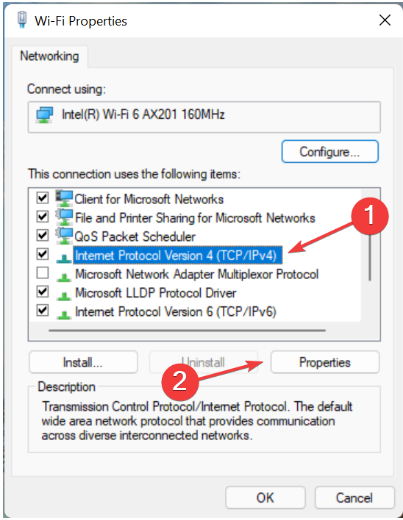Viewport: 403px width, 520px height.
Task: Click the Configure... button
Action: pyautogui.click(x=330, y=152)
